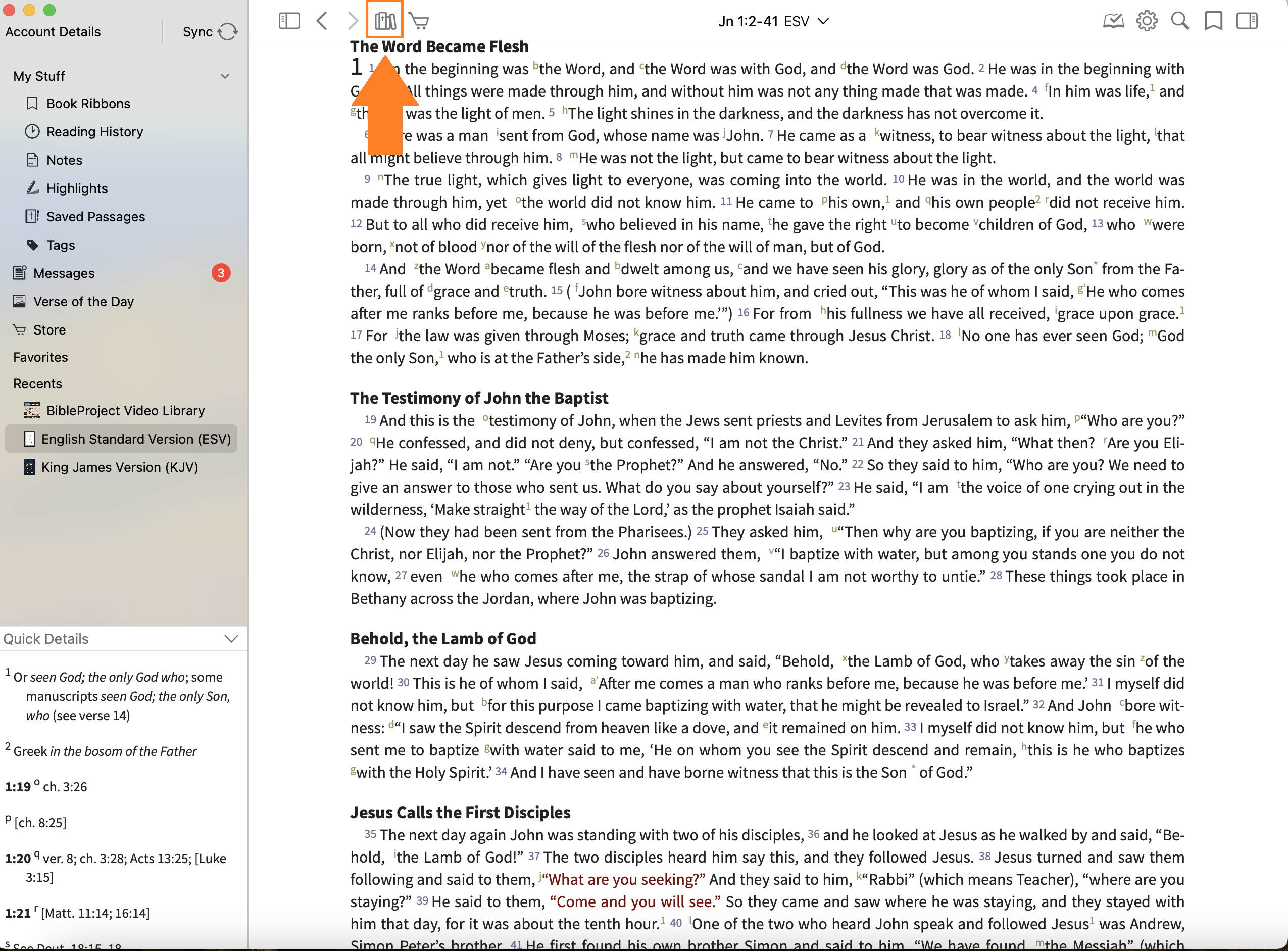Viewport: 1288px width, 951px height.
Task: Go back with the left chevron
Action: pos(322,21)
